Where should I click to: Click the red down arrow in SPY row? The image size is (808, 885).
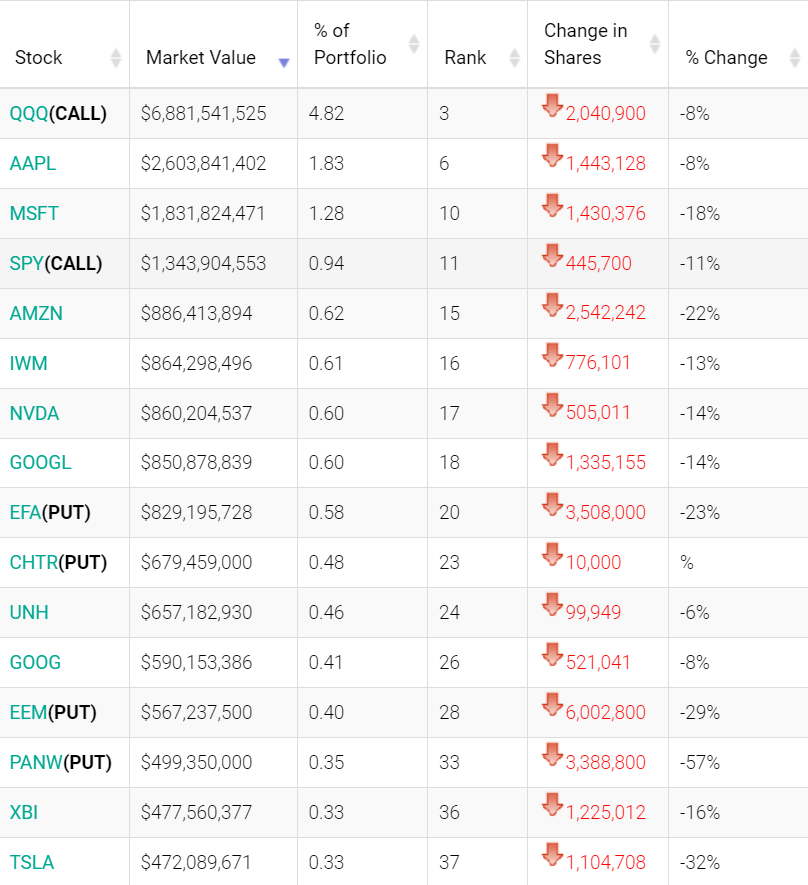pyautogui.click(x=552, y=256)
